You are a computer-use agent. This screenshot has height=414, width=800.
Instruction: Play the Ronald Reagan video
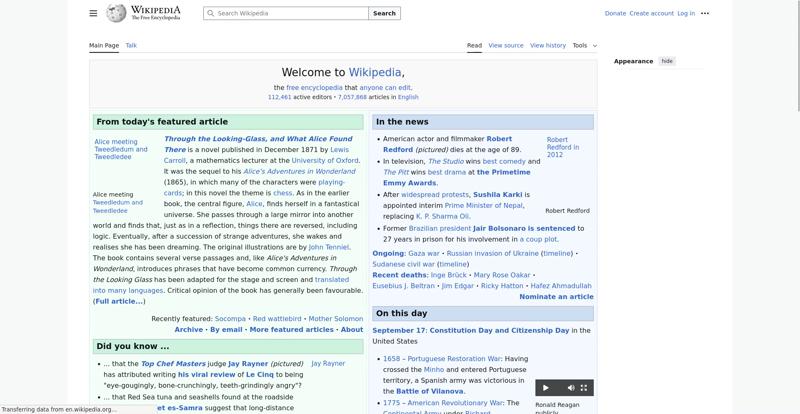[545, 388]
